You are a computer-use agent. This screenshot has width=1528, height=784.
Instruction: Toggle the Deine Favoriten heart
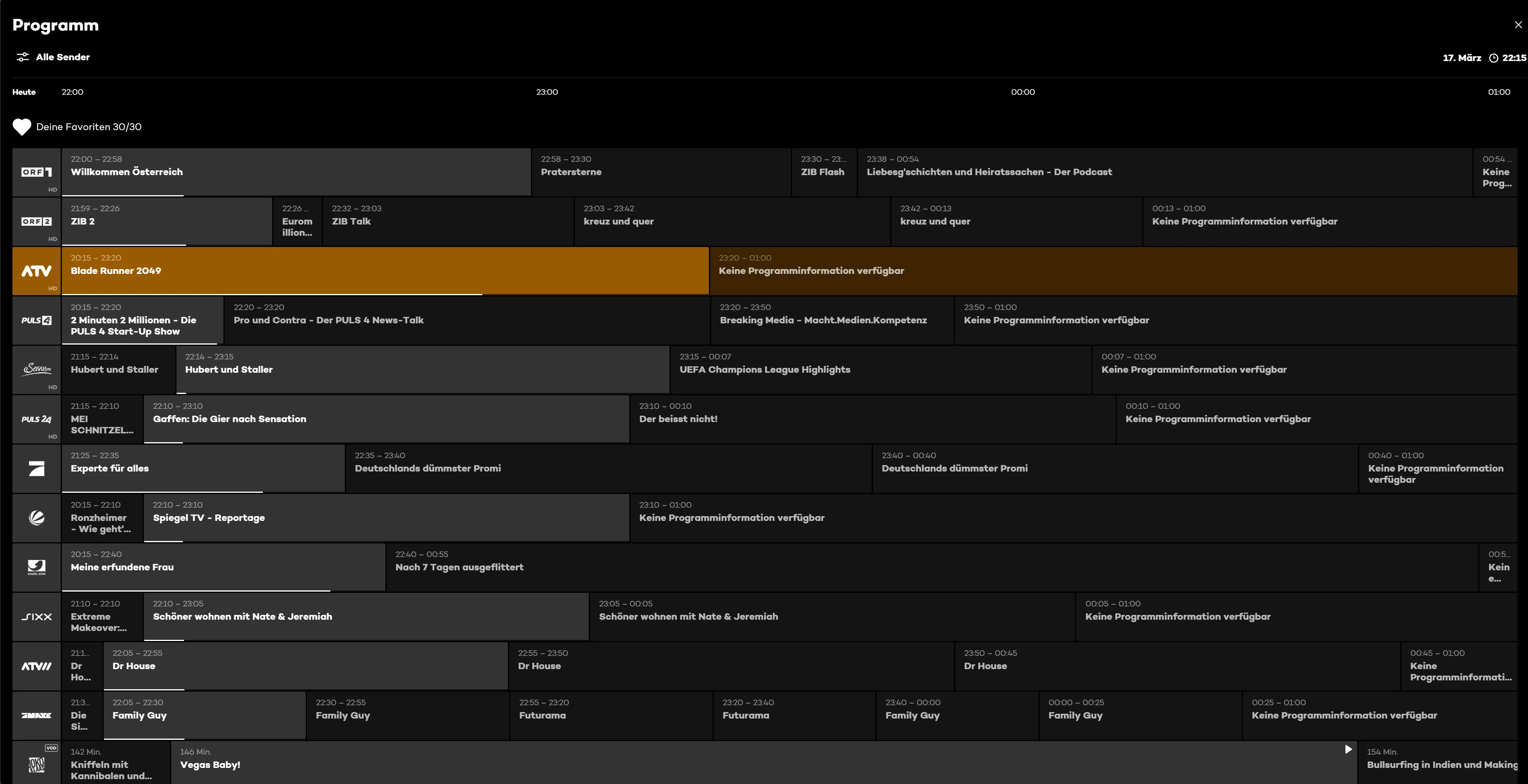[x=22, y=127]
